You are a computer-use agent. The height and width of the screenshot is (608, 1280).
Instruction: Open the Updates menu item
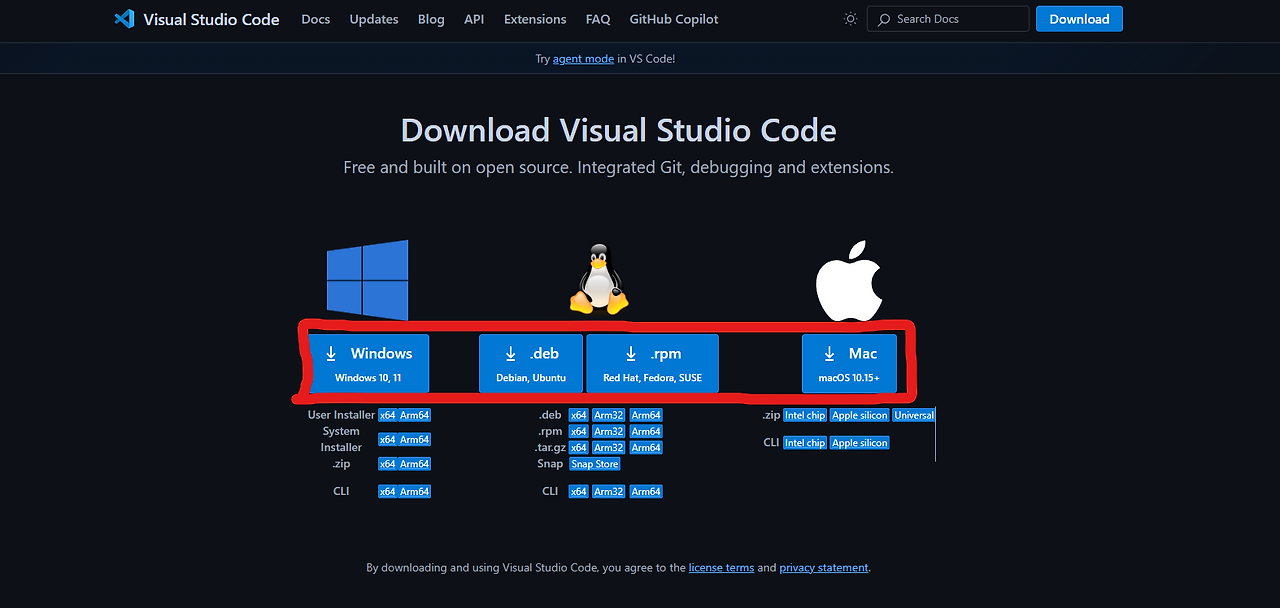[x=374, y=19]
